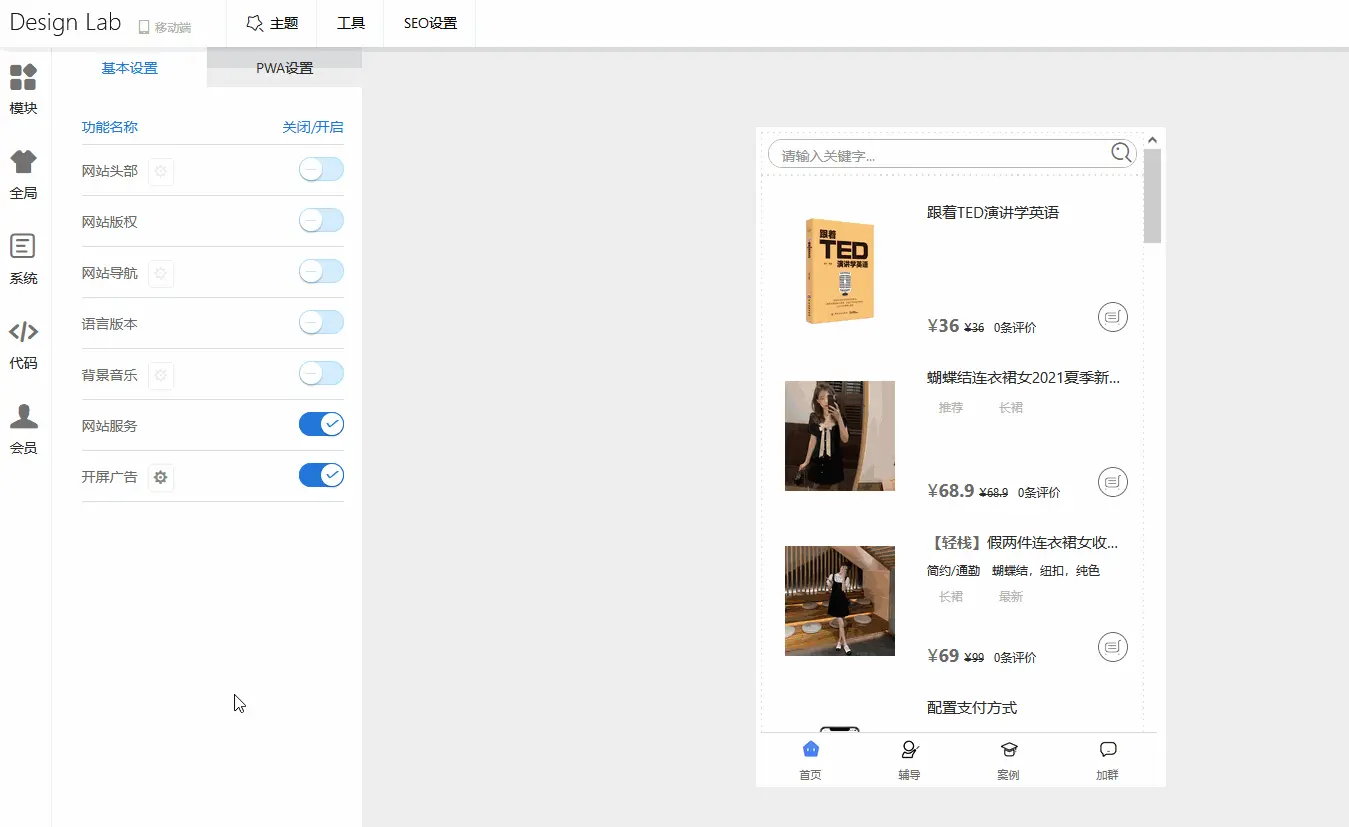1349x827 pixels.
Task: Disable the 开屏广告 toggle
Action: pyautogui.click(x=321, y=475)
